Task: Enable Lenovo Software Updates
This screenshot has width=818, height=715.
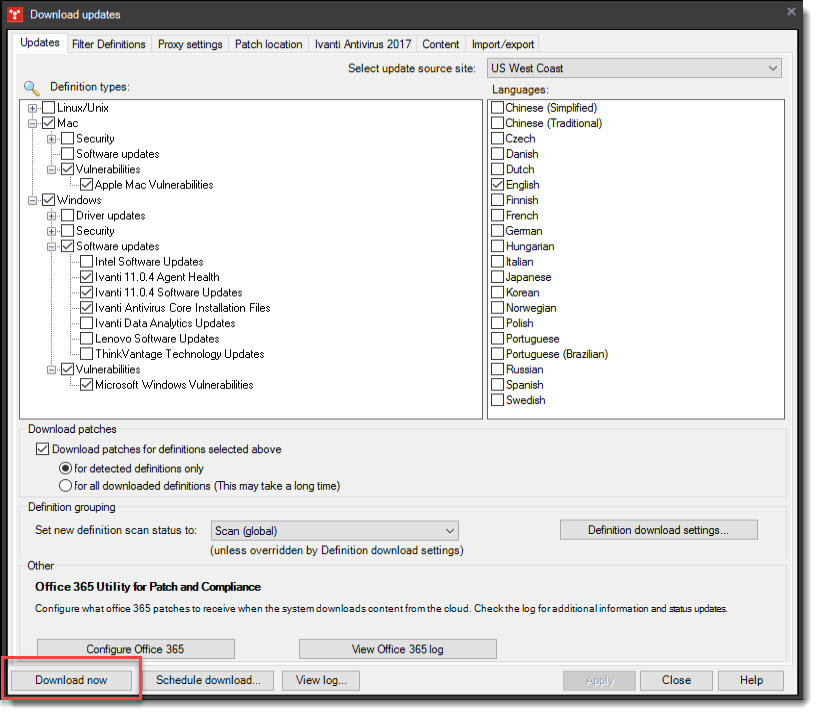Action: (87, 338)
